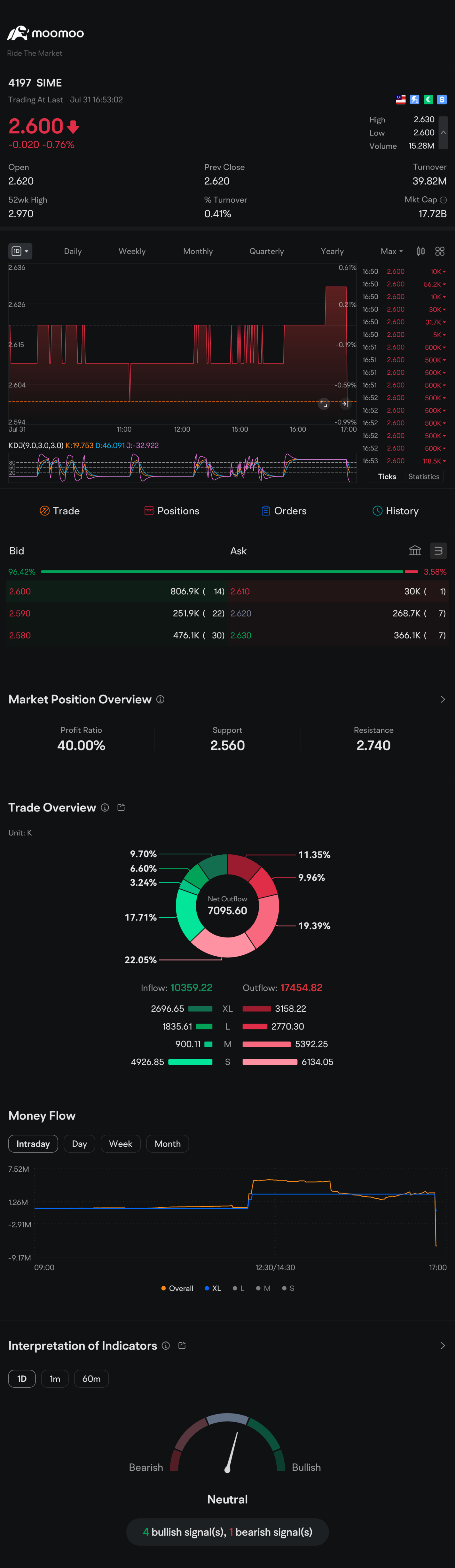
Task: Click the green crescent Shariah badge icon
Action: (x=428, y=99)
